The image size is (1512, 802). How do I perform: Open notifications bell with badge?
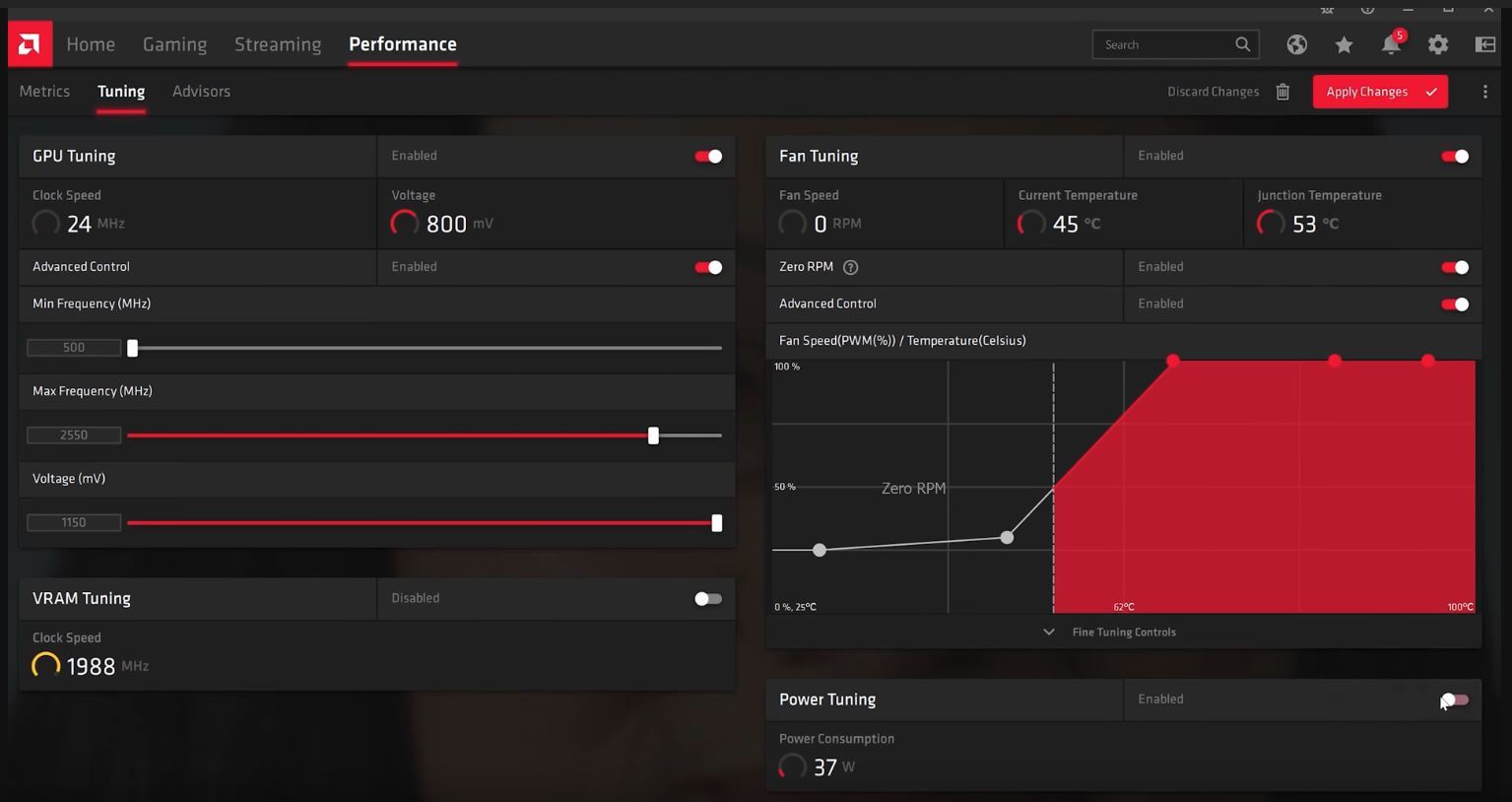click(1391, 44)
